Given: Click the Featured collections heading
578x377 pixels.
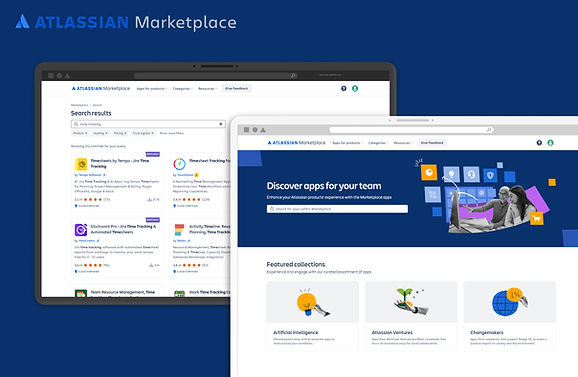Looking at the screenshot, I should coord(296,264).
